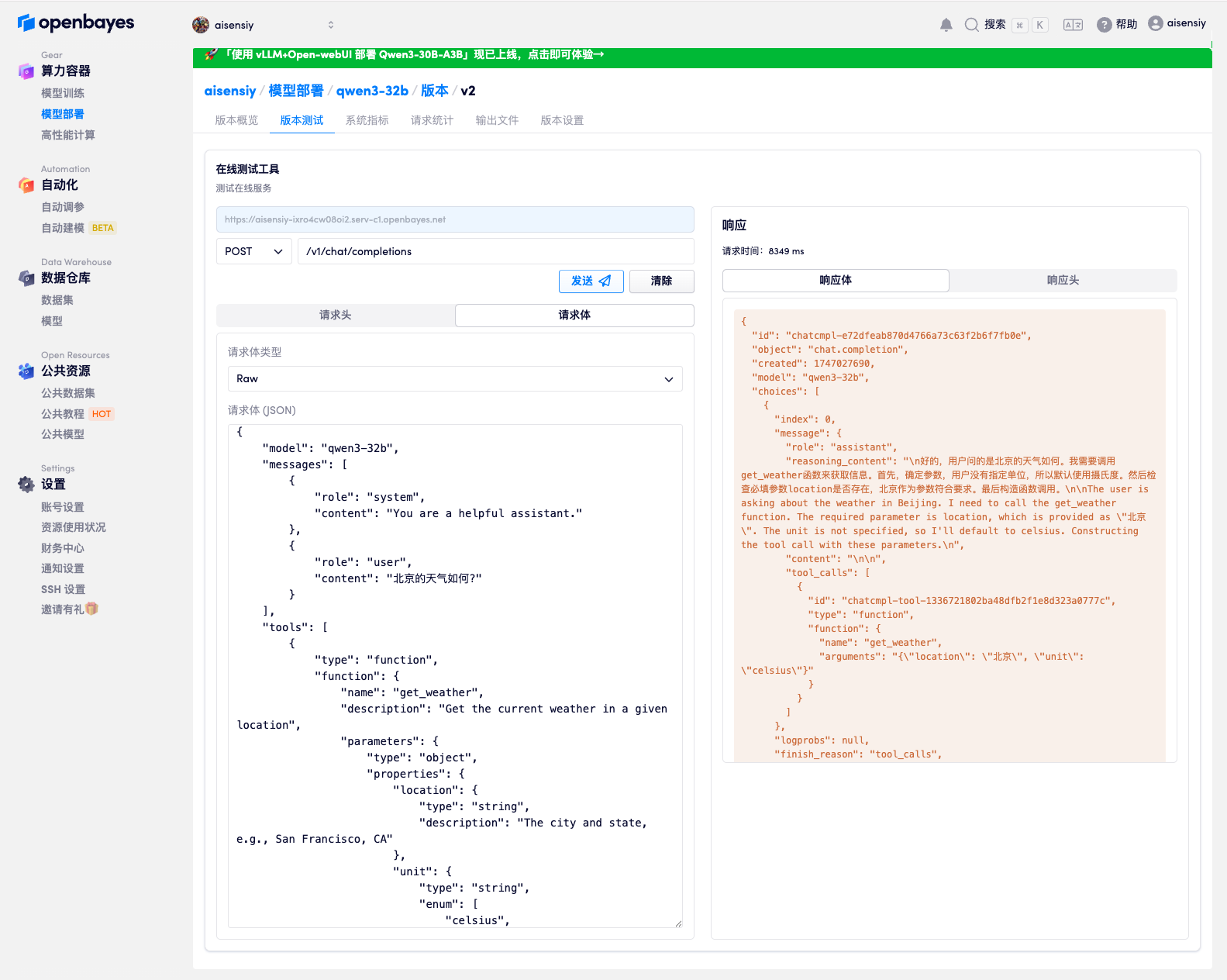The height and width of the screenshot is (980, 1227).
Task: Click the 设置 gear icon in sidebar
Action: (26, 485)
